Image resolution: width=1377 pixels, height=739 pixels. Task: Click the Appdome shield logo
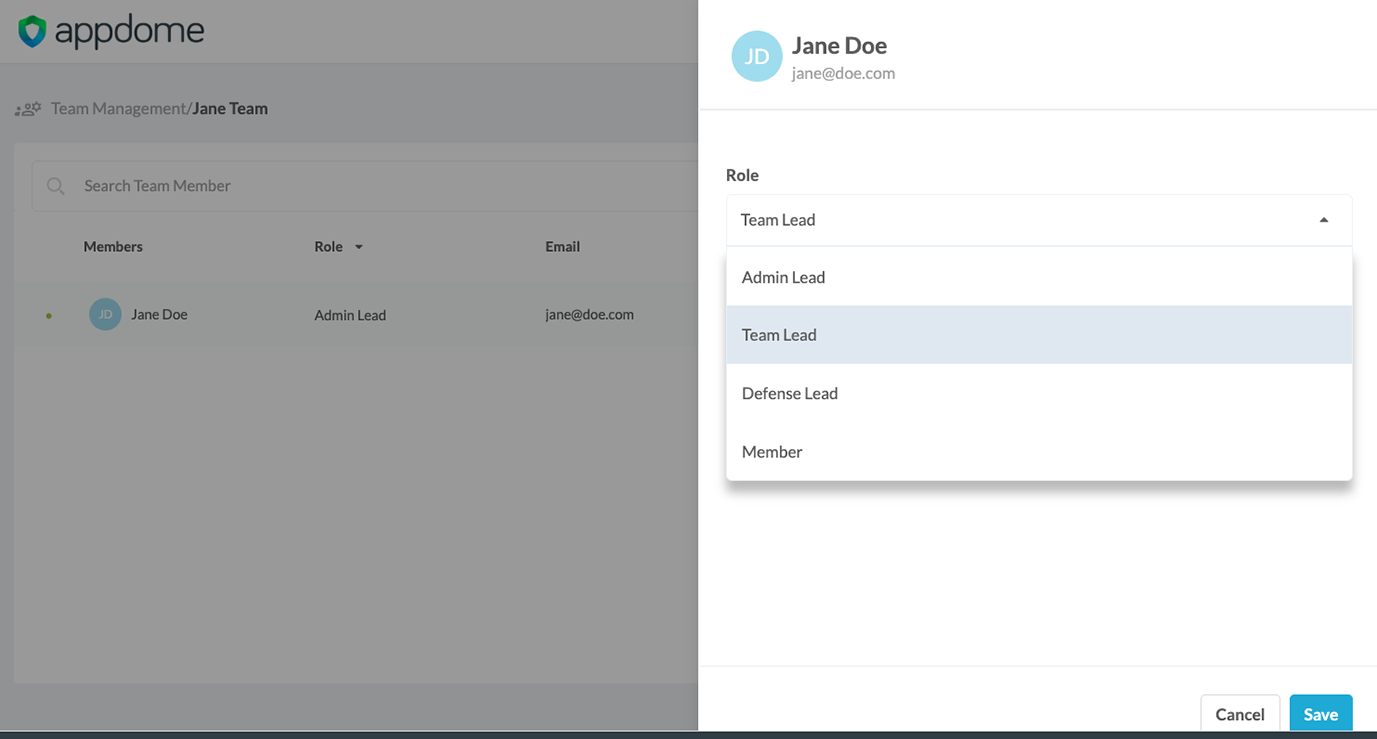coord(32,31)
